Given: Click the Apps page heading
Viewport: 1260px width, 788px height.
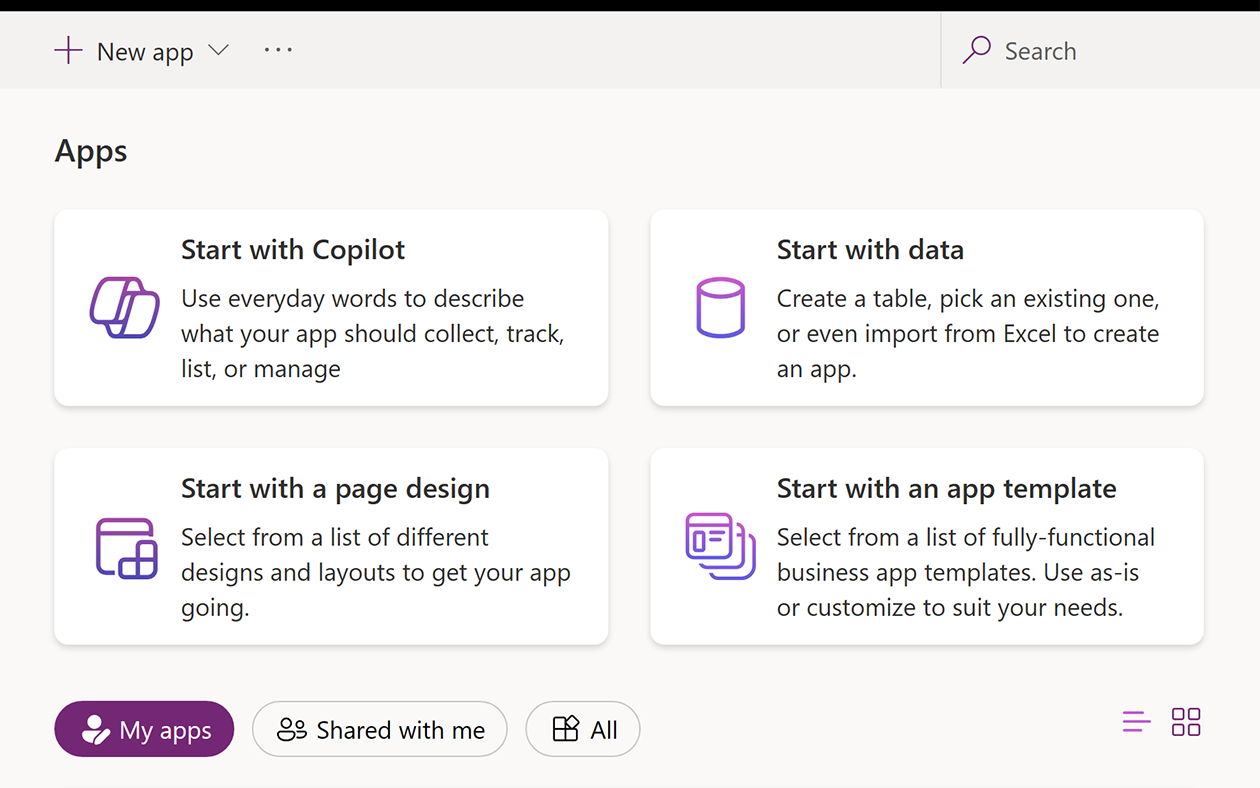Looking at the screenshot, I should (x=90, y=151).
